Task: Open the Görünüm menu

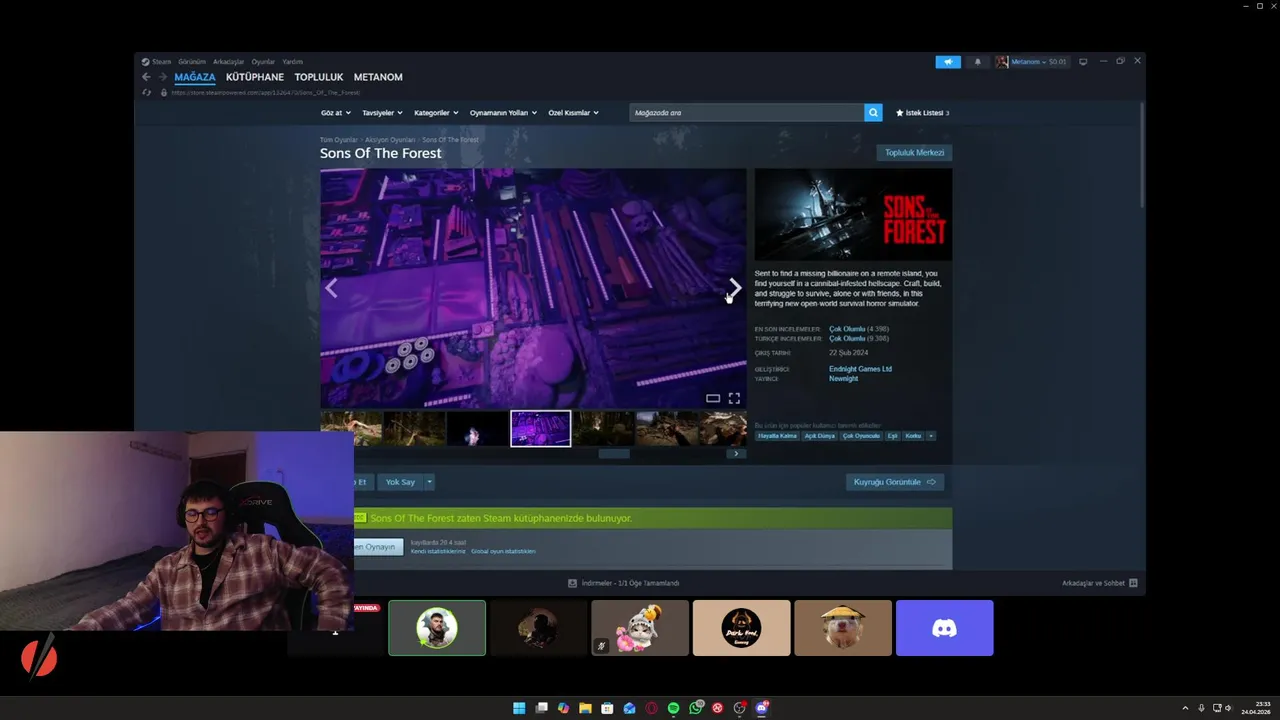Action: point(192,62)
